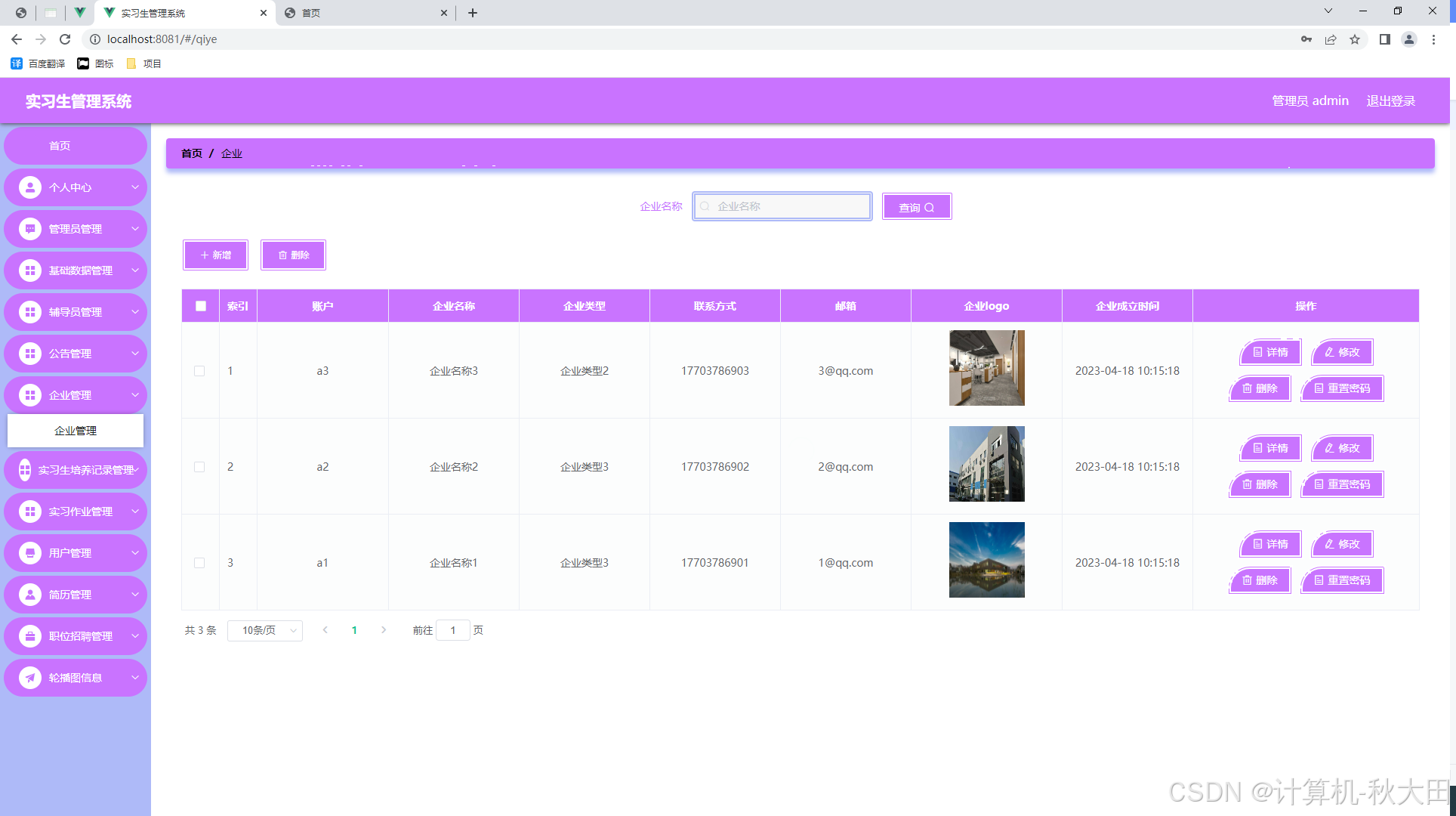The image size is (1456, 816).
Task: Open the 项目 bookmark folder
Action: (x=143, y=63)
